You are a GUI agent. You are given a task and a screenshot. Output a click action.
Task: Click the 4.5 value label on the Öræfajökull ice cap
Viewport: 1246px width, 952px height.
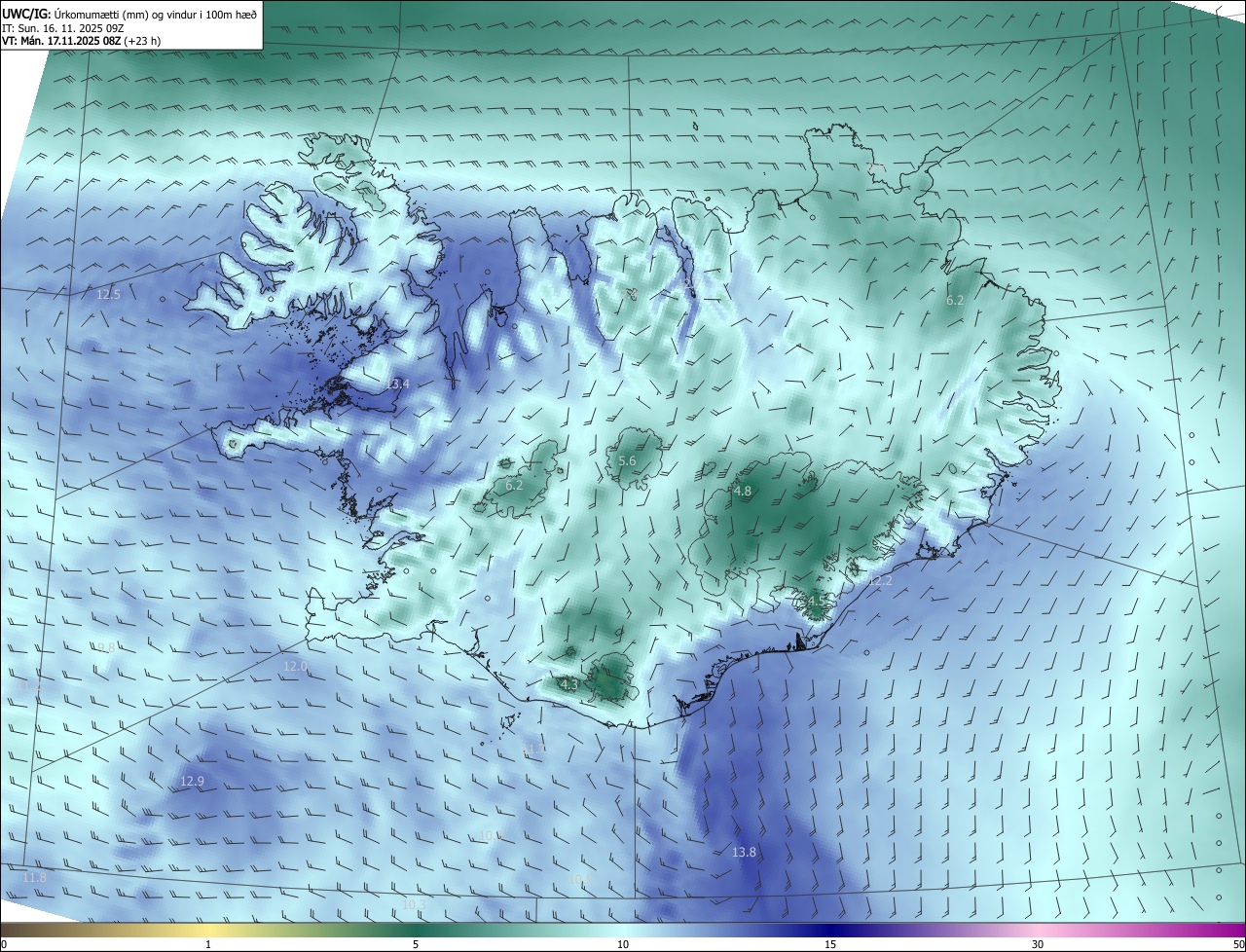pos(815,602)
